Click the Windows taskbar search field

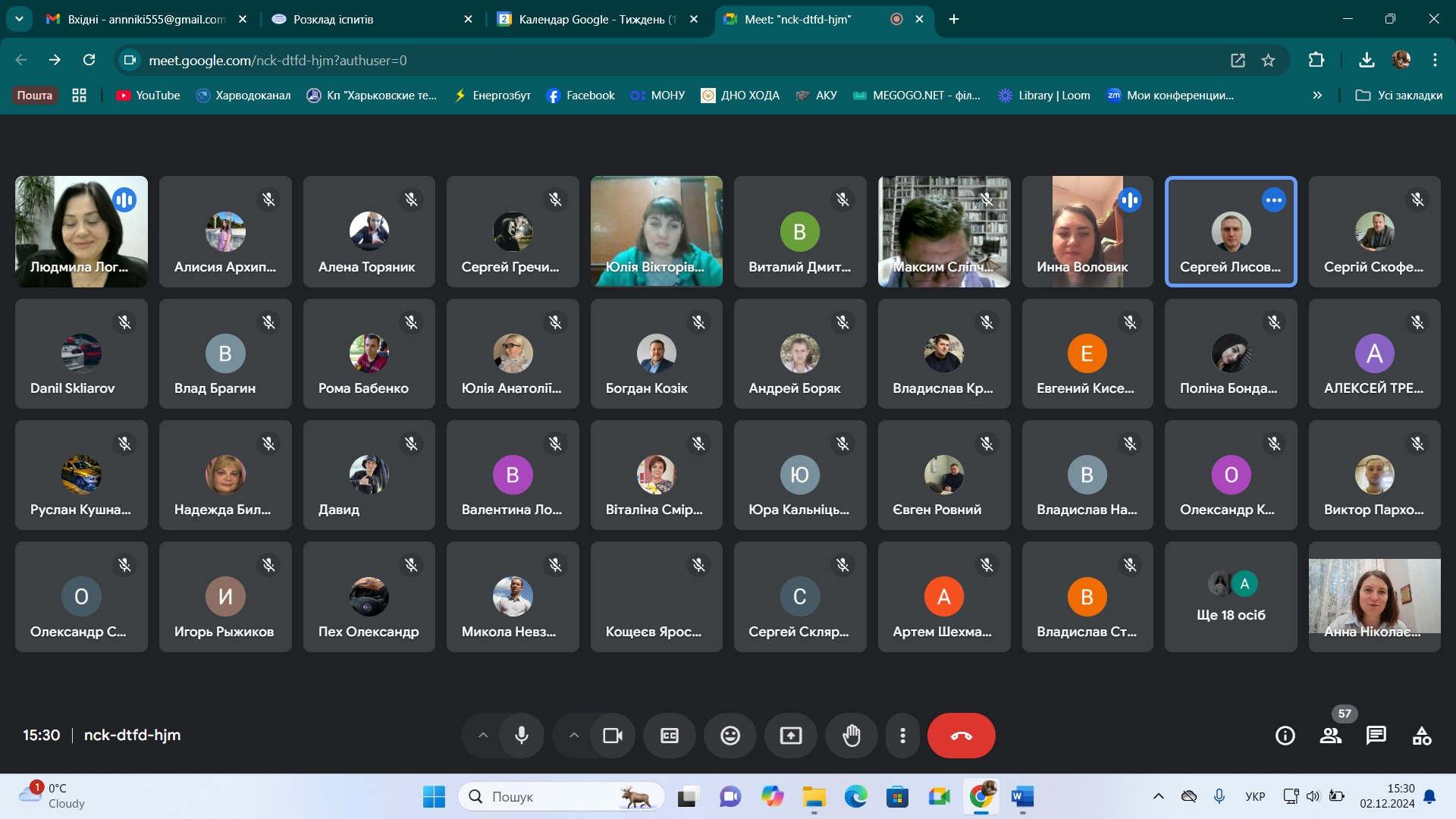tap(561, 796)
